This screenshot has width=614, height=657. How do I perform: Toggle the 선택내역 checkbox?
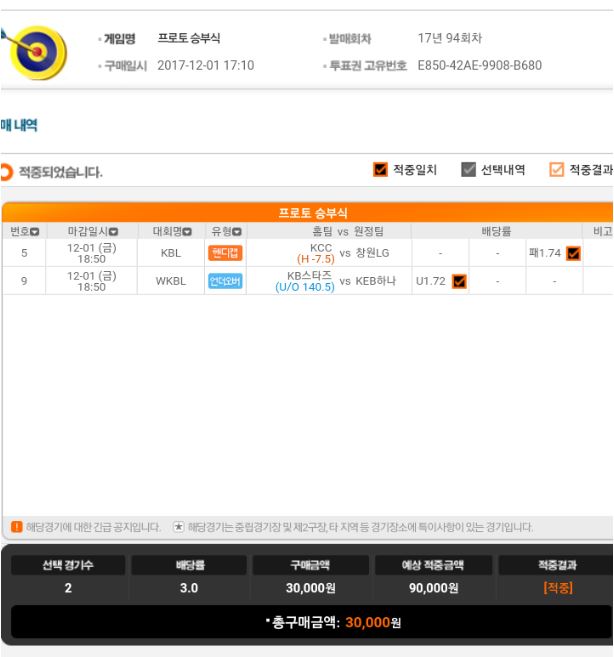click(468, 170)
